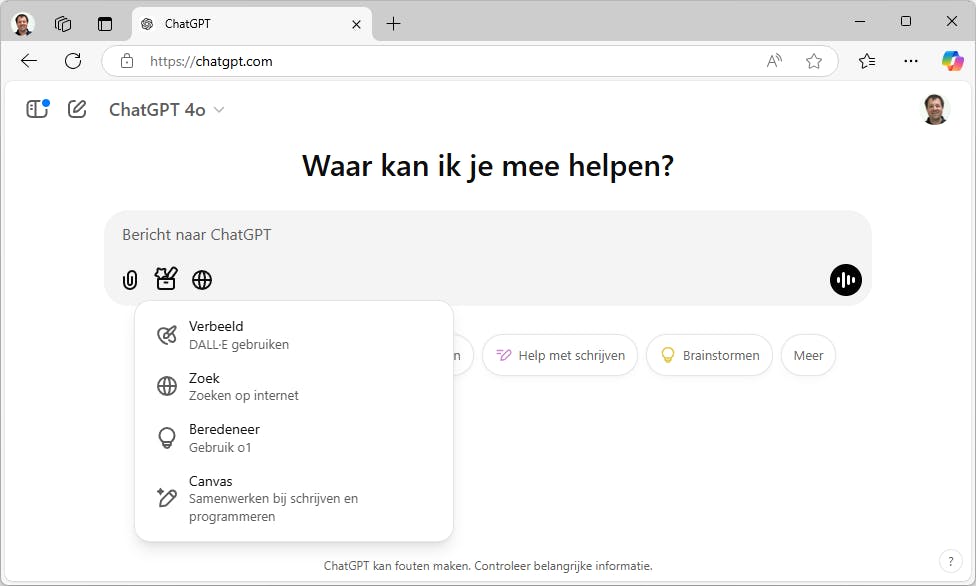Toggle web search globe in message bar
This screenshot has height=586, width=976.
(202, 280)
